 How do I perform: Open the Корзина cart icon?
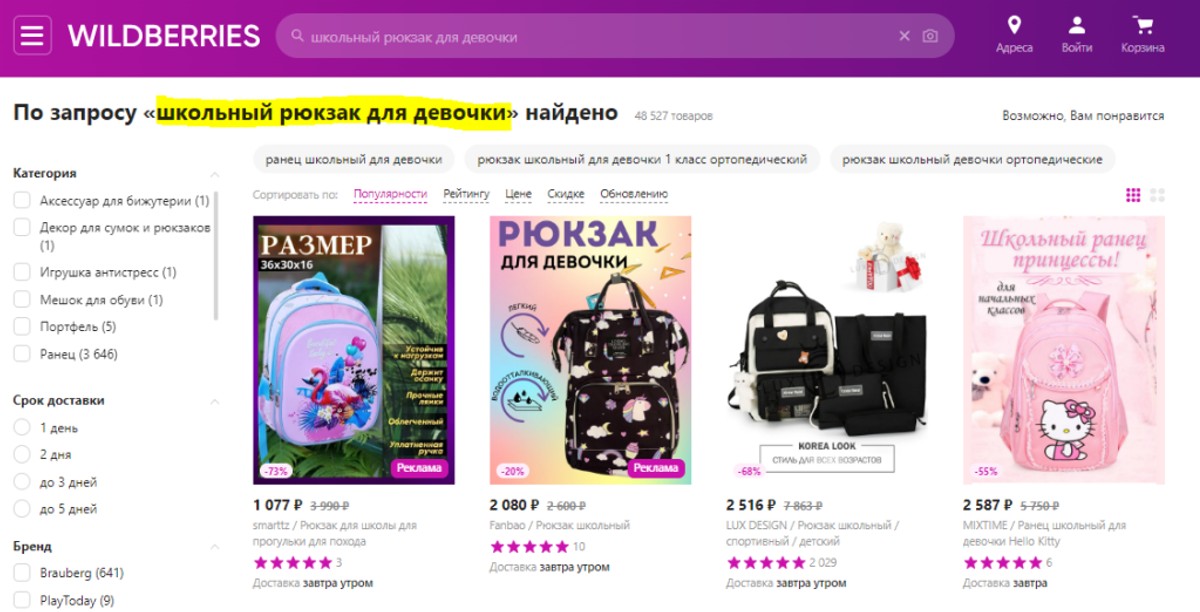pyautogui.click(x=1142, y=25)
